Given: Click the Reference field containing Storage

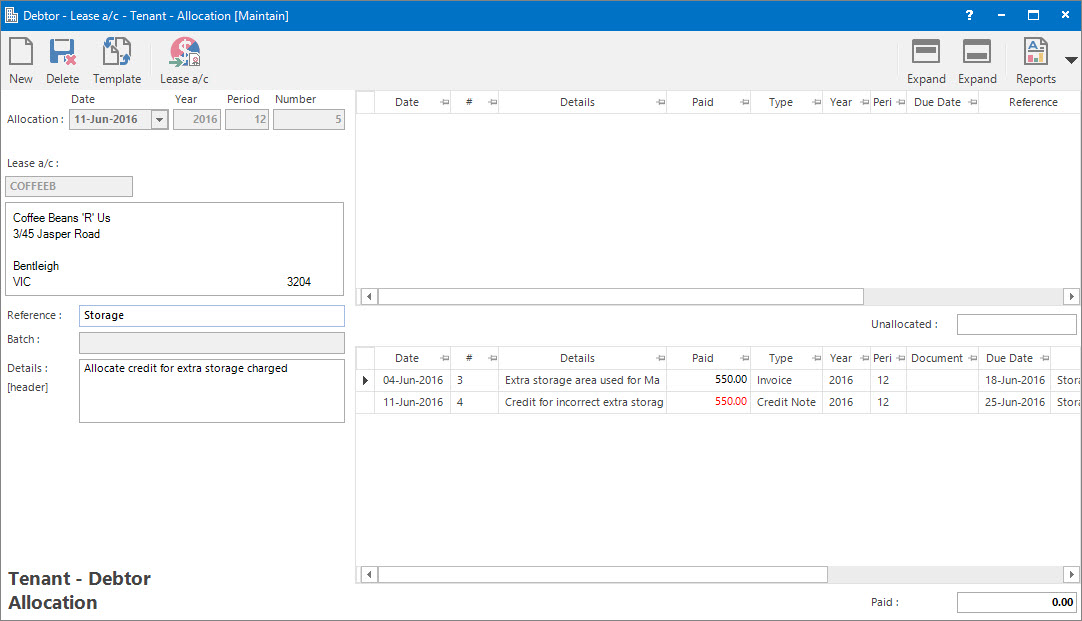Looking at the screenshot, I should coord(212,315).
